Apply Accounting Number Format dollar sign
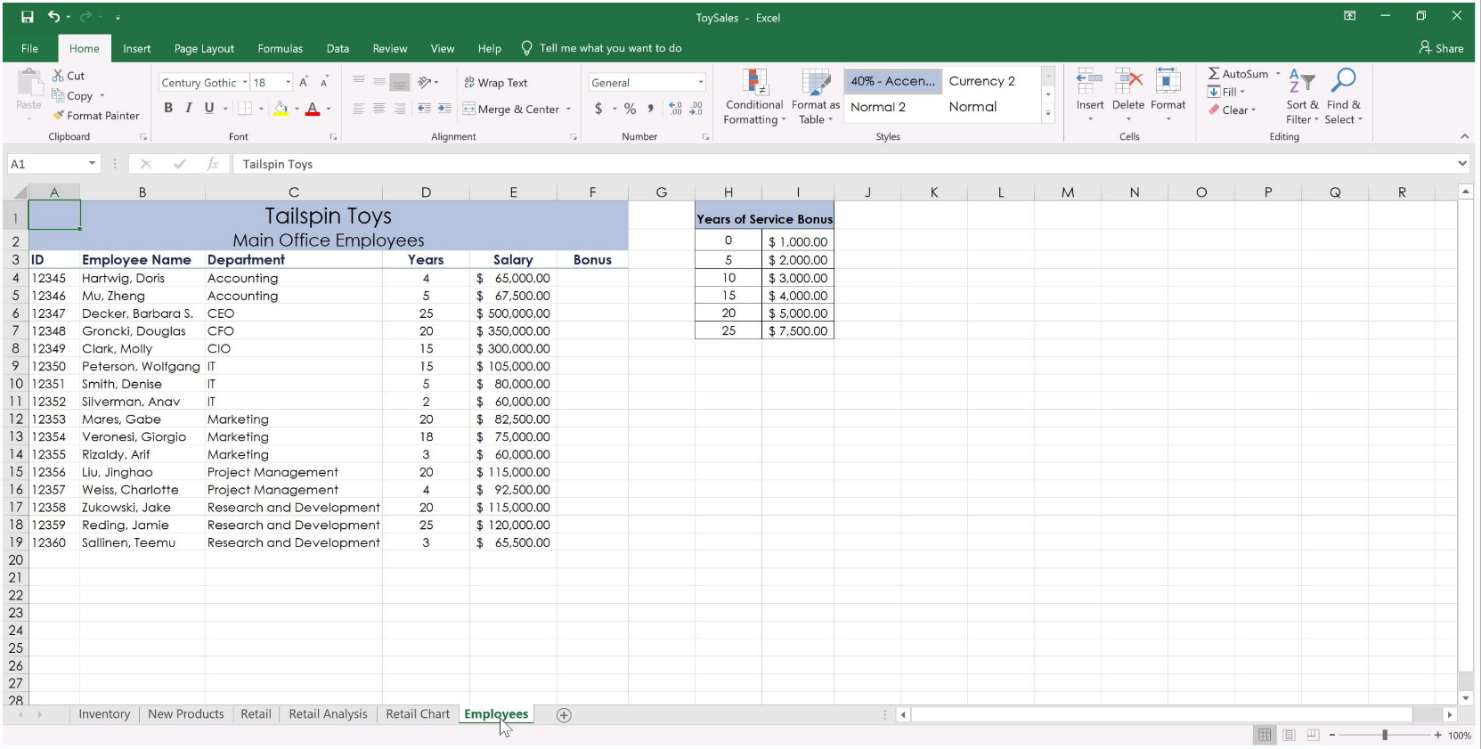 tap(598, 109)
